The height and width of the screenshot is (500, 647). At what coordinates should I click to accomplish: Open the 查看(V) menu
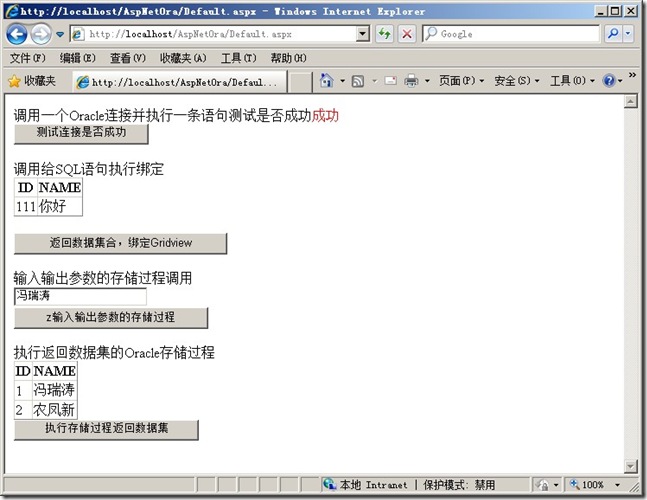(128, 58)
